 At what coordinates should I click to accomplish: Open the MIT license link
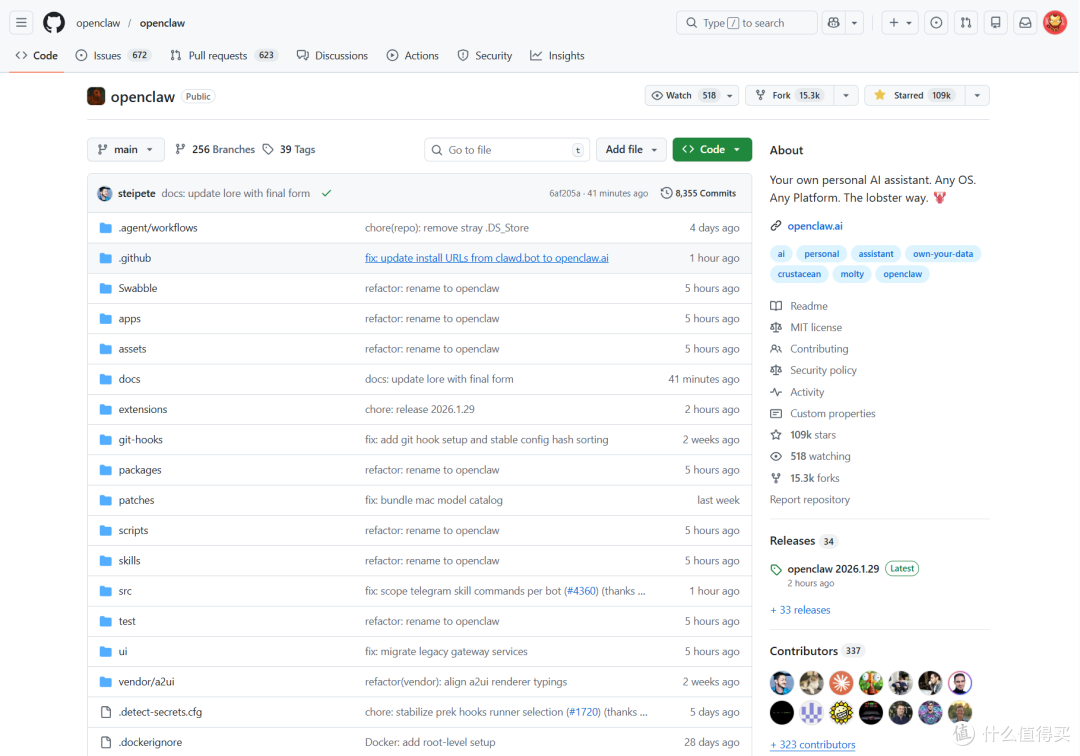tap(816, 328)
